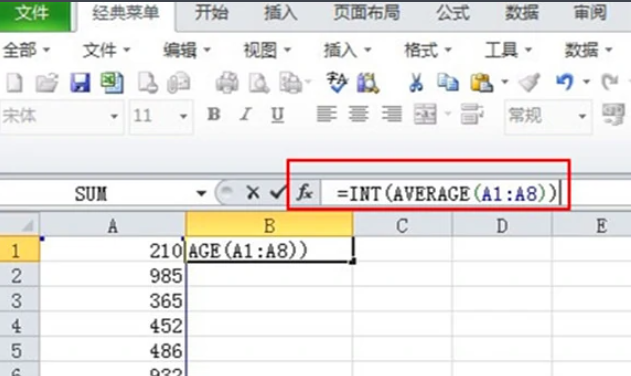
Task: Click cell containing 452
Action: click(x=113, y=325)
